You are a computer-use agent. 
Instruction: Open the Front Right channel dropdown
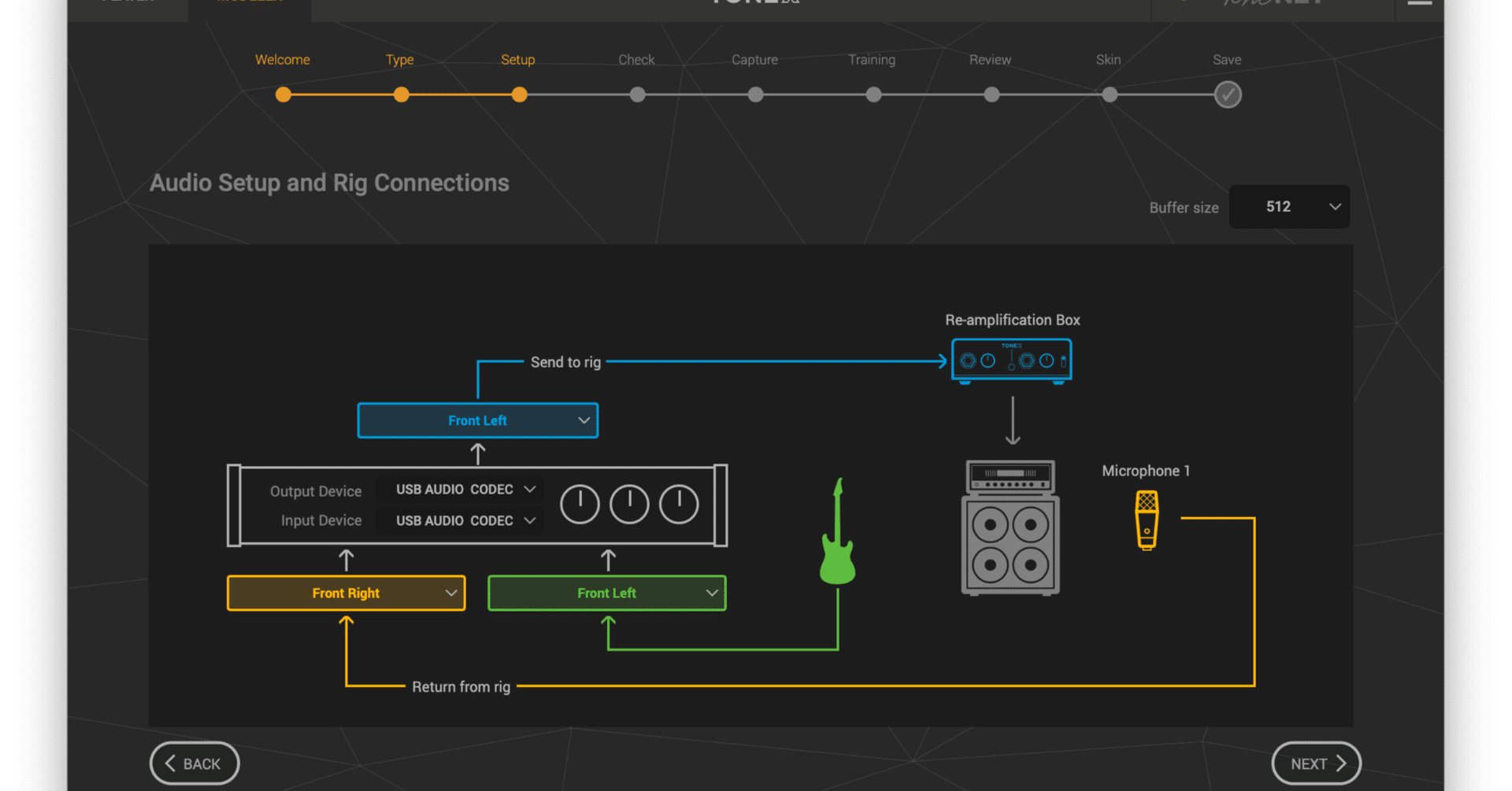(x=346, y=593)
